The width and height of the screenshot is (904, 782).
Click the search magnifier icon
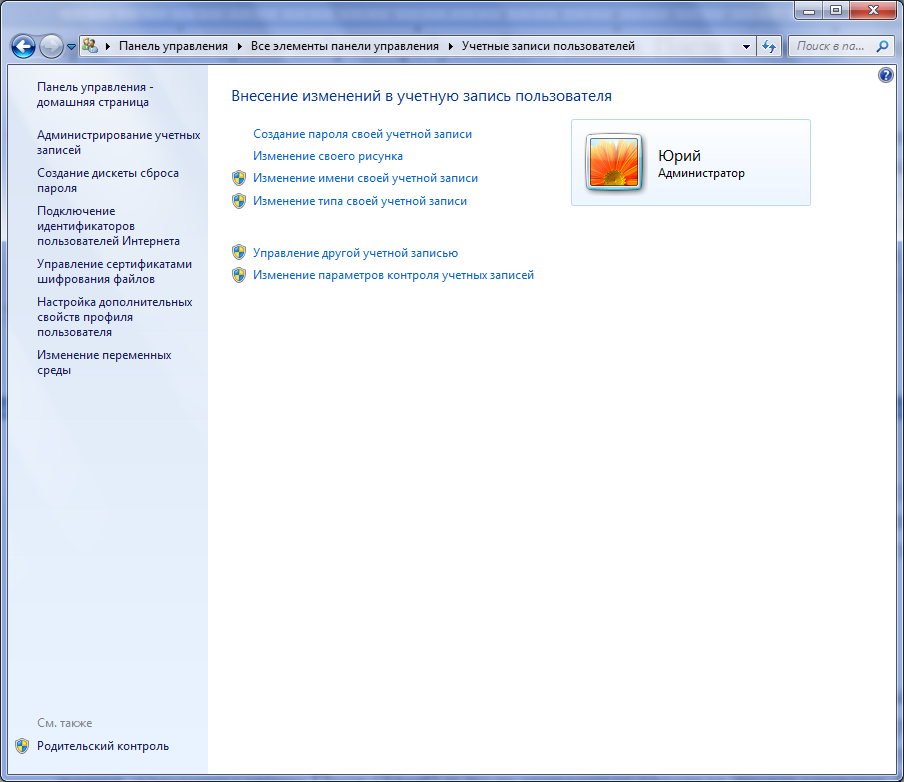click(882, 46)
